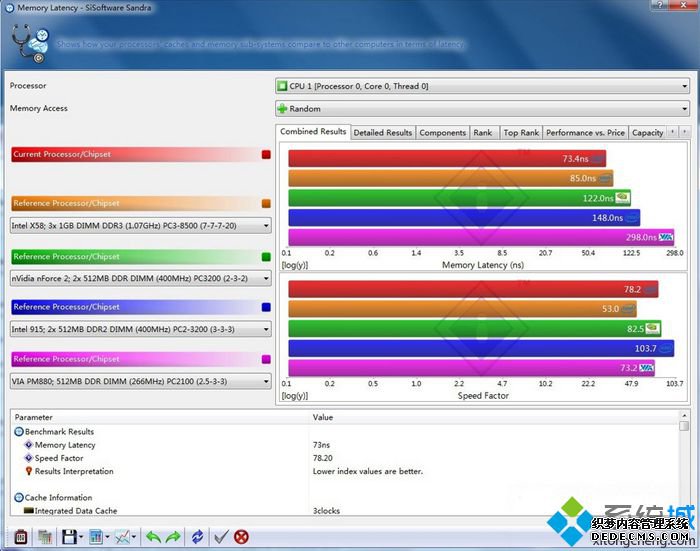The height and width of the screenshot is (551, 700).
Task: Collapse the Benchmark Results tree node
Action: coord(19,432)
